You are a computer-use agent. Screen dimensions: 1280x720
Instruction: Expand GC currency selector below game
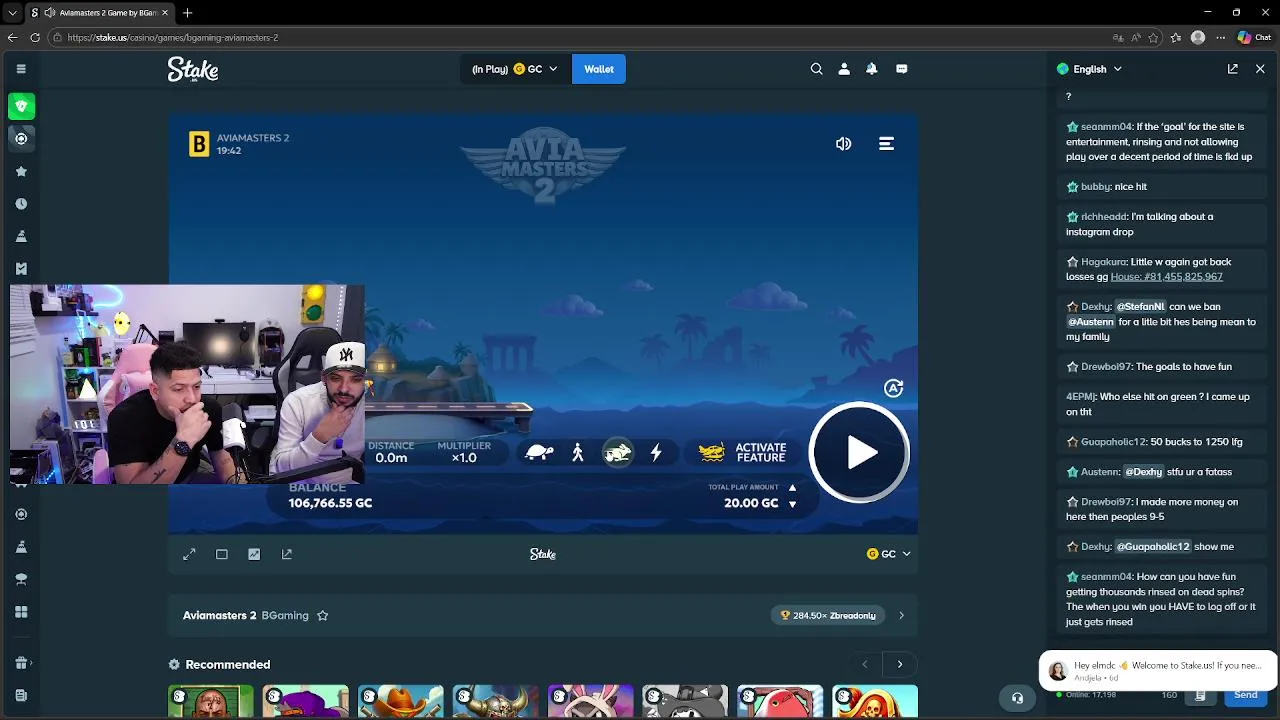(889, 554)
